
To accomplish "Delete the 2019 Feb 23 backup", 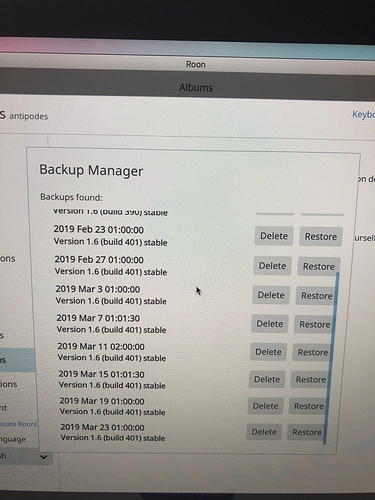I will click(x=274, y=236).
